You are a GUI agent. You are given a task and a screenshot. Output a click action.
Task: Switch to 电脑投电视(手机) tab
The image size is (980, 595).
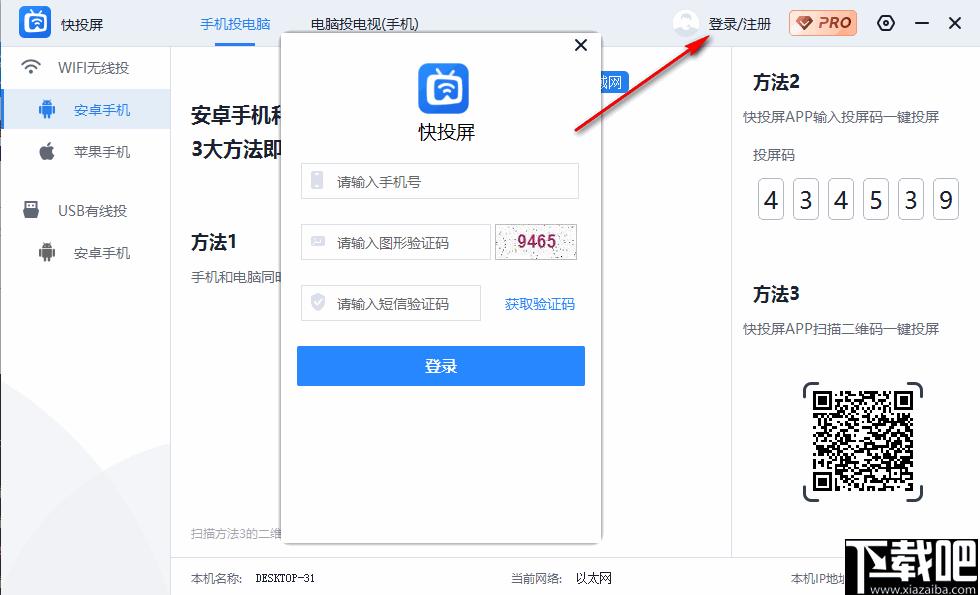[x=364, y=24]
